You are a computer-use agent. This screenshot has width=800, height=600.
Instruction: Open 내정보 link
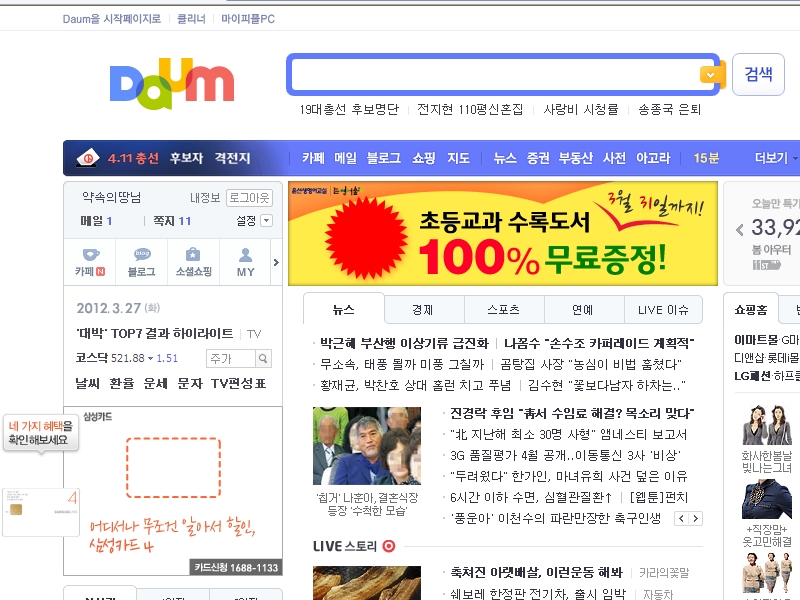pos(205,197)
